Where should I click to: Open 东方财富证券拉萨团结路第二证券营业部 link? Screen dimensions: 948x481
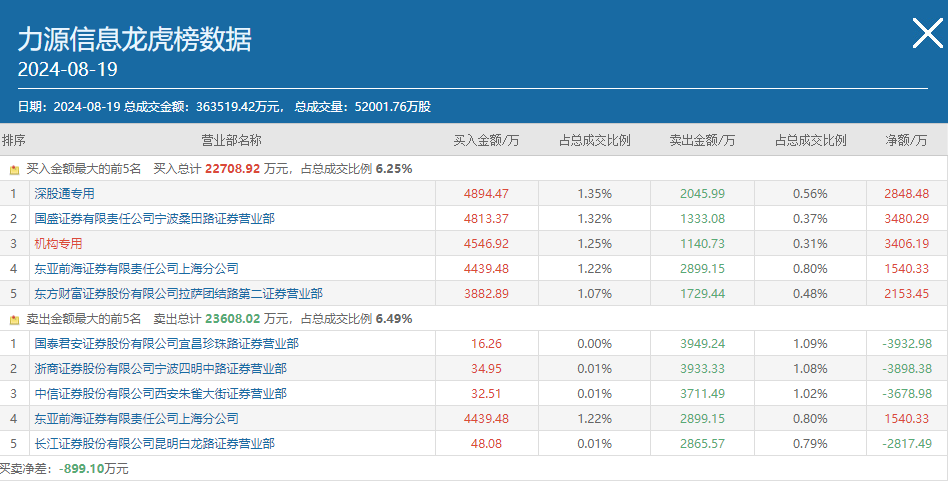[x=178, y=294]
